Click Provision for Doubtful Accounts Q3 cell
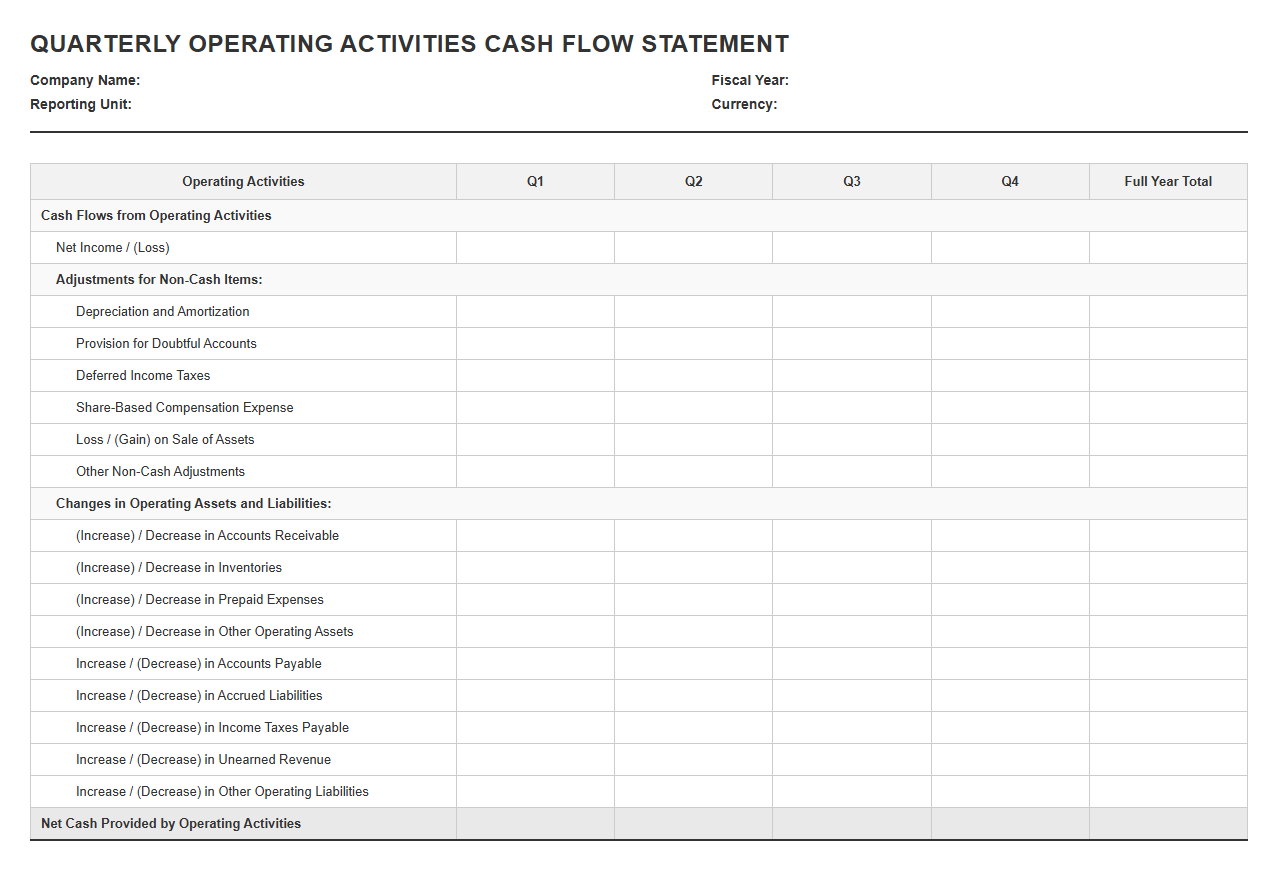This screenshot has height=871, width=1278. point(852,343)
